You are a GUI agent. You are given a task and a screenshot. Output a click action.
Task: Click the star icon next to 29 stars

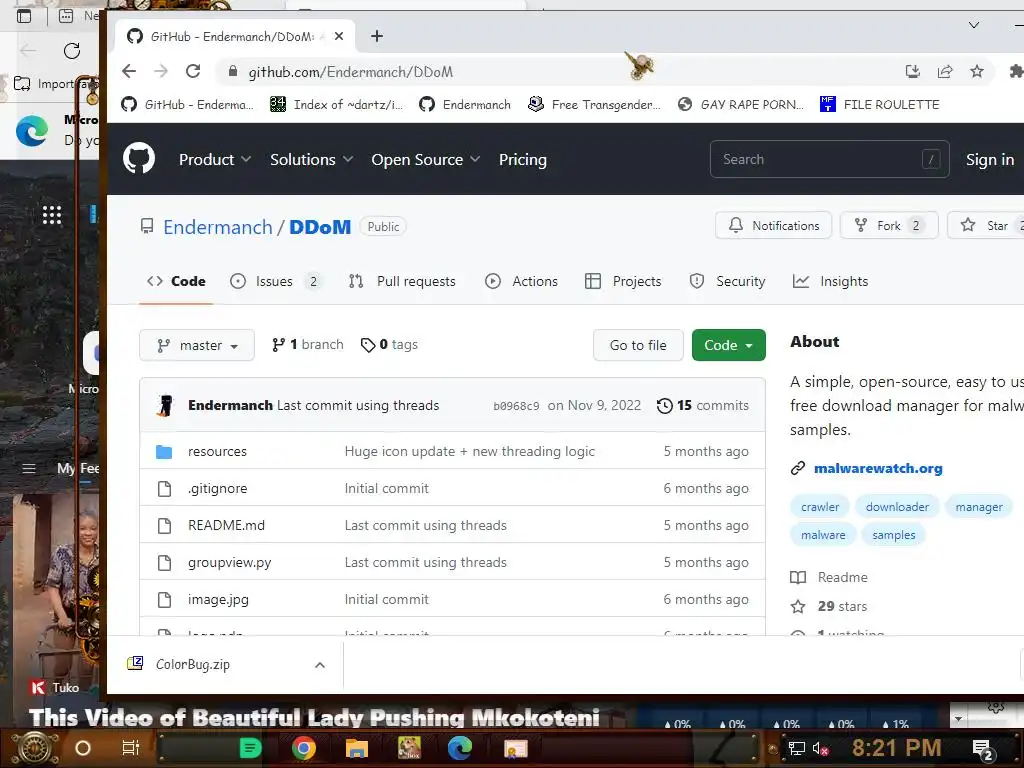(x=798, y=607)
